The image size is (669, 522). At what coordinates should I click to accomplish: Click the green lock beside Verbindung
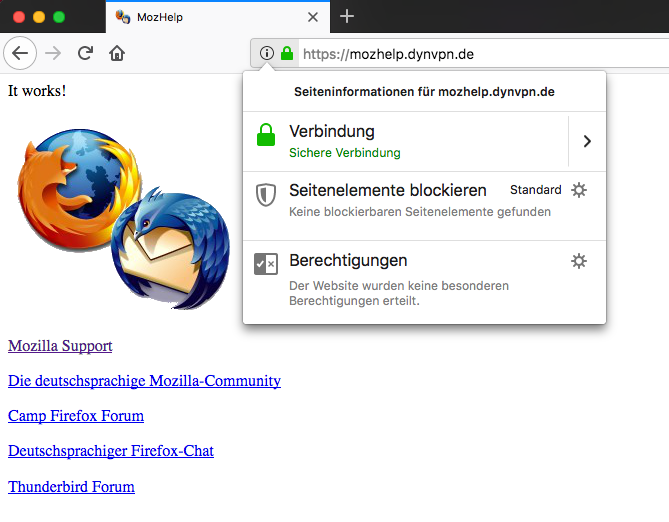266,135
